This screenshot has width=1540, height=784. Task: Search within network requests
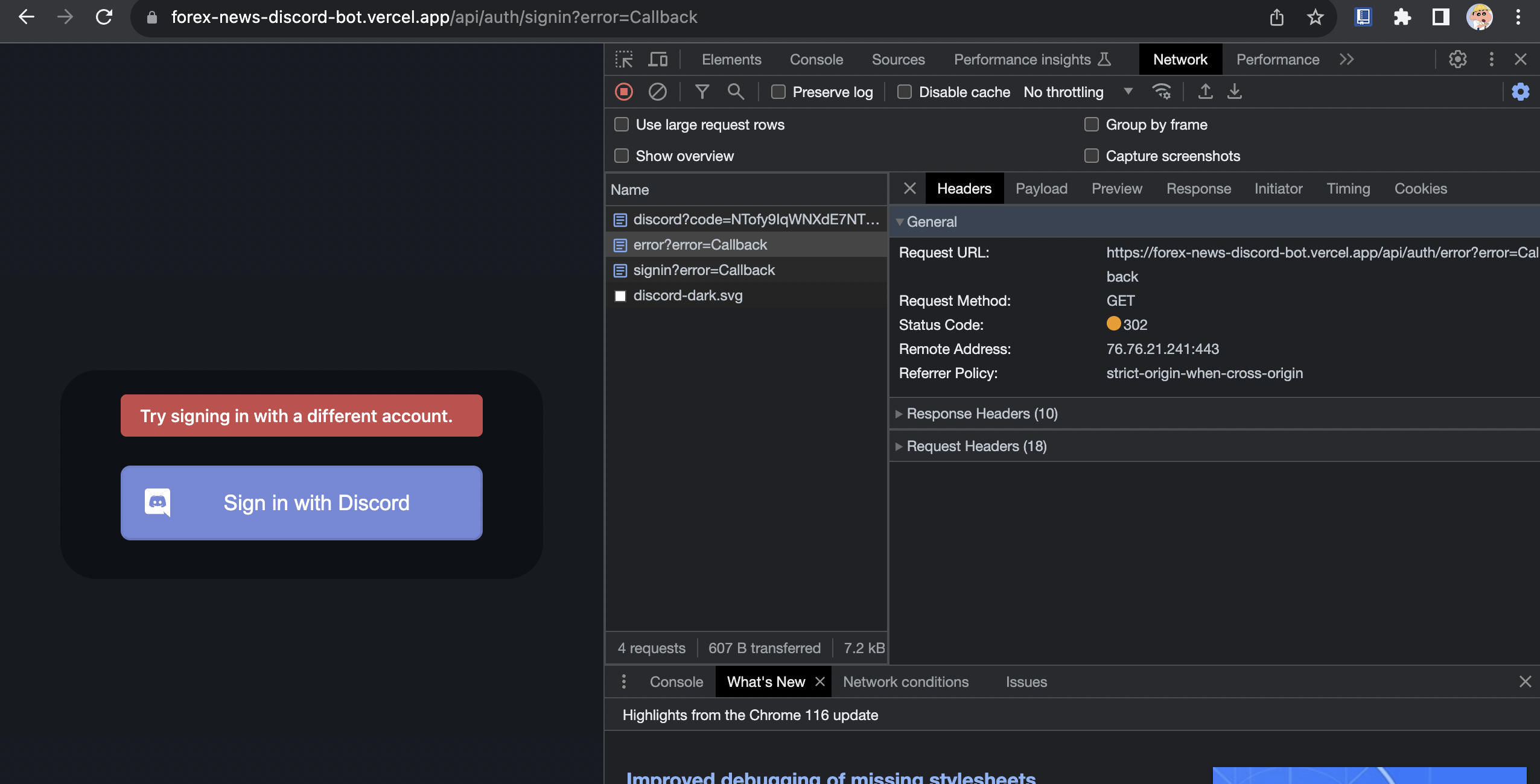734,92
